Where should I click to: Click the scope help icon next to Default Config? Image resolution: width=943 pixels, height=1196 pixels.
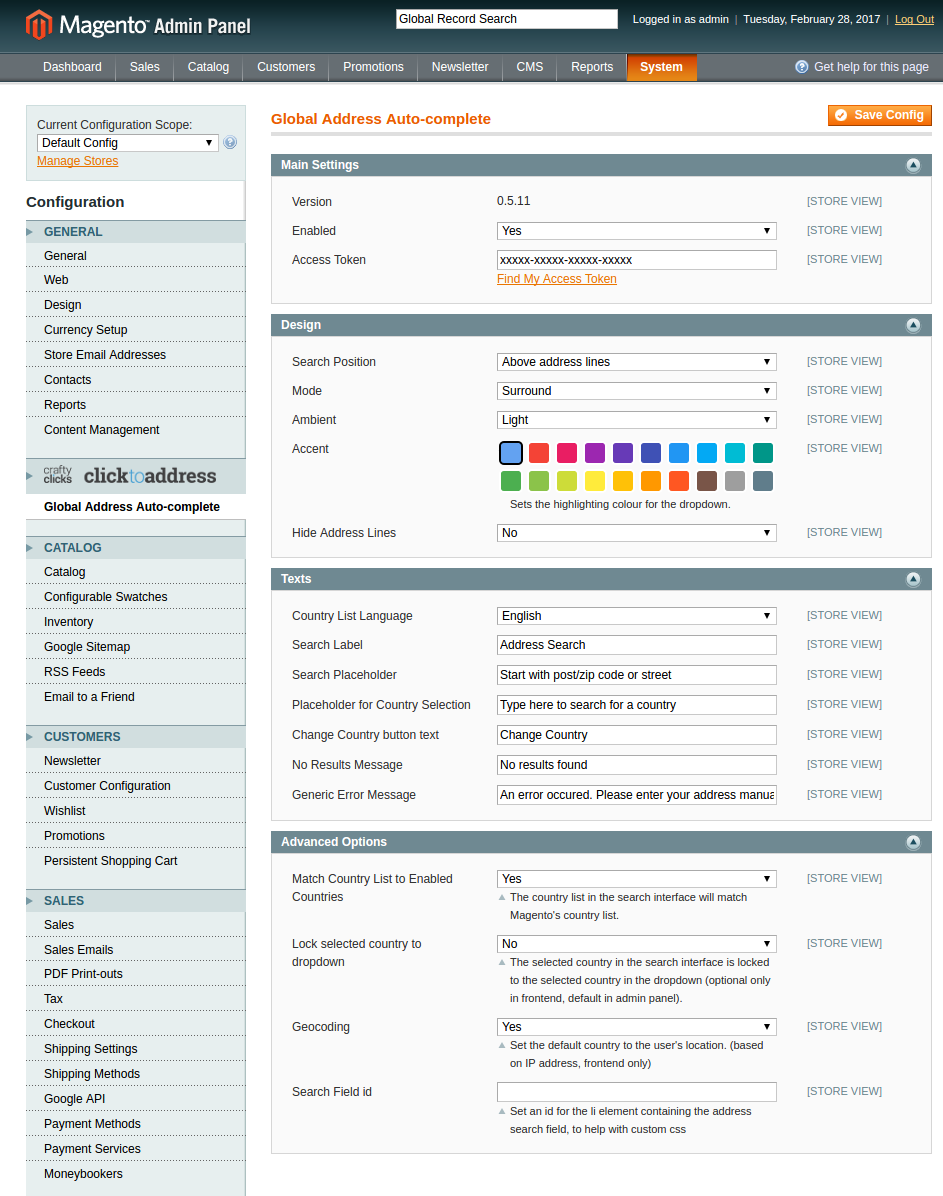(x=230, y=143)
